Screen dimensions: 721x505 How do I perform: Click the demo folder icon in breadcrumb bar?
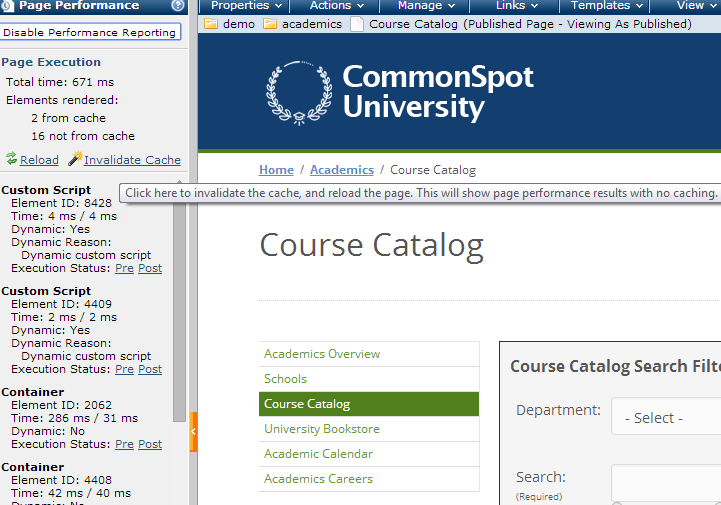(211, 23)
